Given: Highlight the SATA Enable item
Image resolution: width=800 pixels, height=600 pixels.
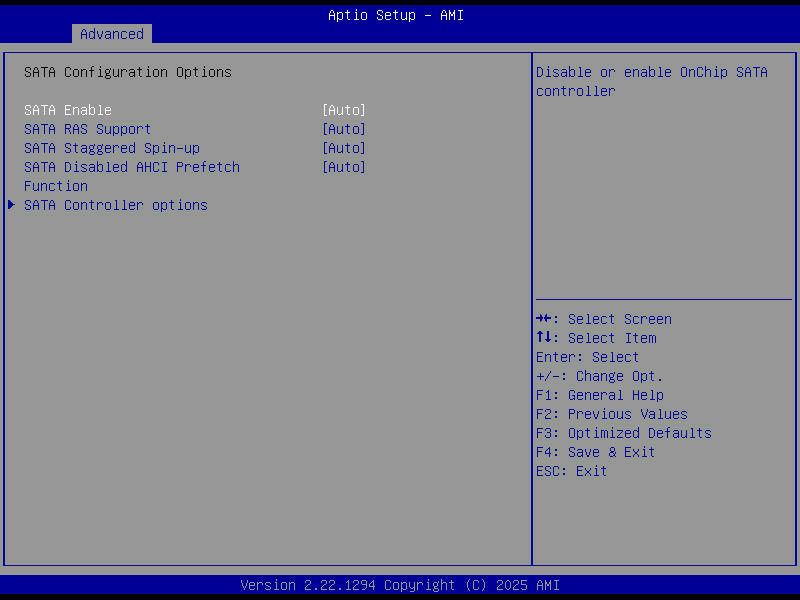Looking at the screenshot, I should click(x=64, y=110).
